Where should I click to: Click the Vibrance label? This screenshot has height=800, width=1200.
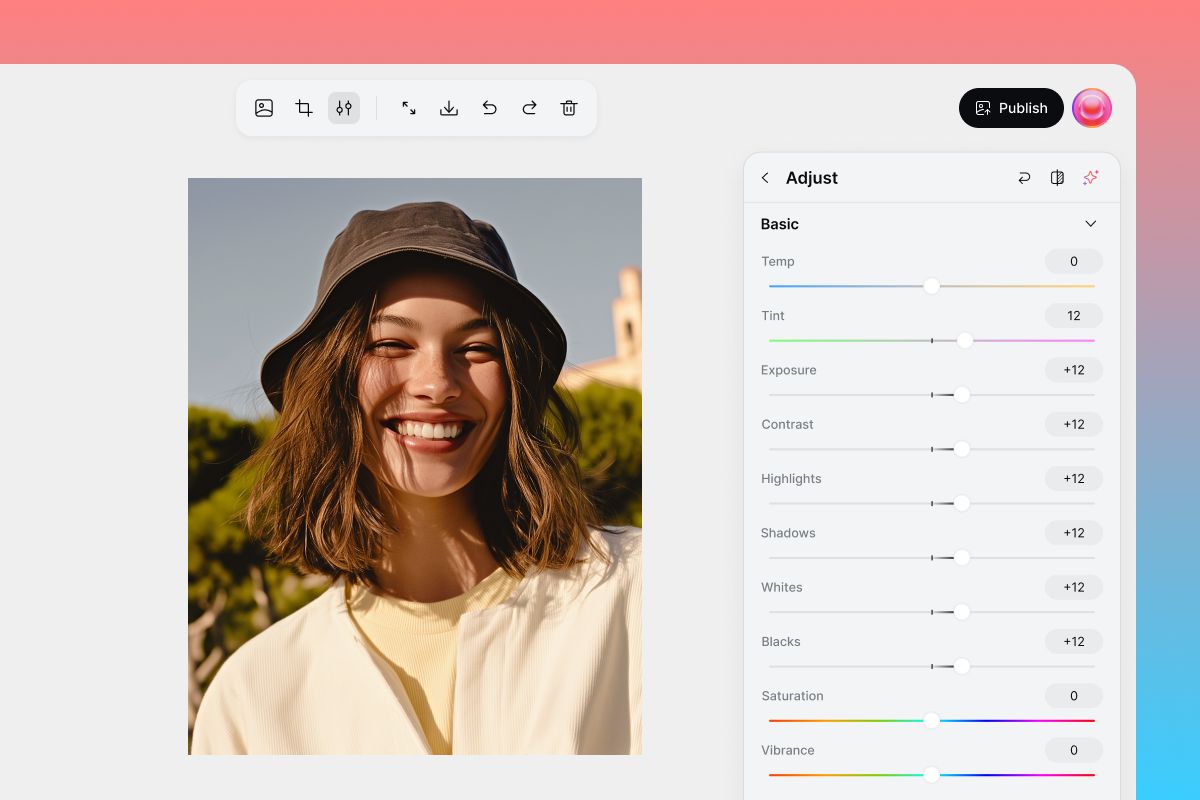point(788,750)
